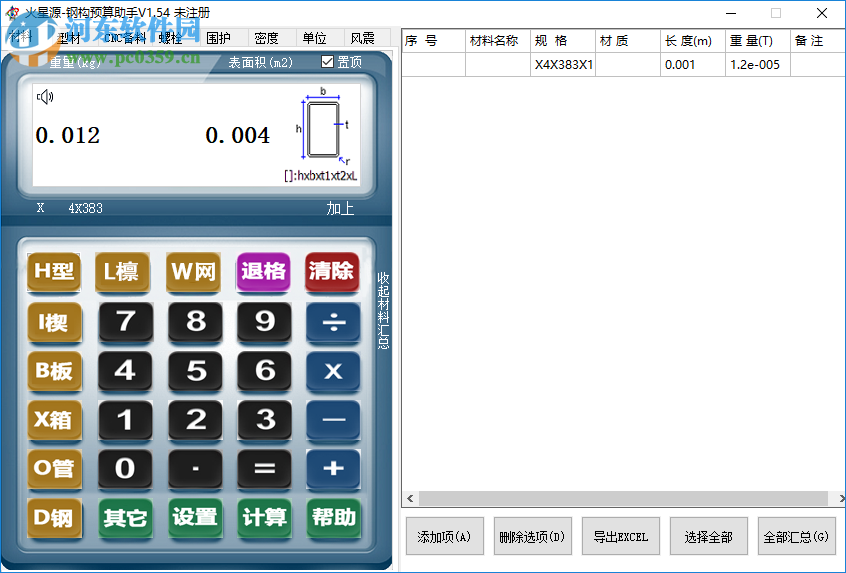This screenshot has height=573, width=846.
Task: Click the division operator key
Action: click(333, 322)
